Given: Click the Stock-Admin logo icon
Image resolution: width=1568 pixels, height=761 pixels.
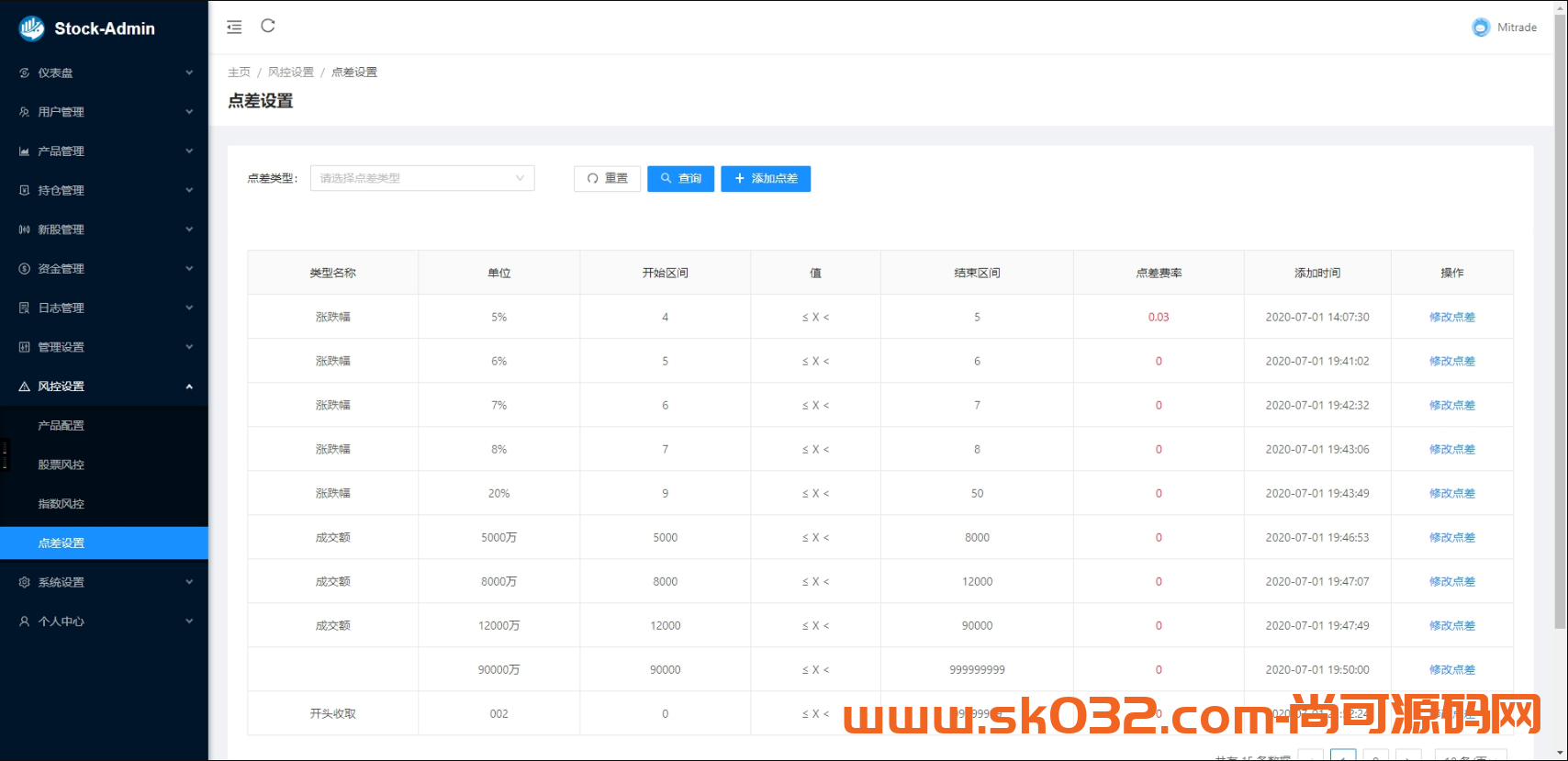Looking at the screenshot, I should tap(31, 28).
